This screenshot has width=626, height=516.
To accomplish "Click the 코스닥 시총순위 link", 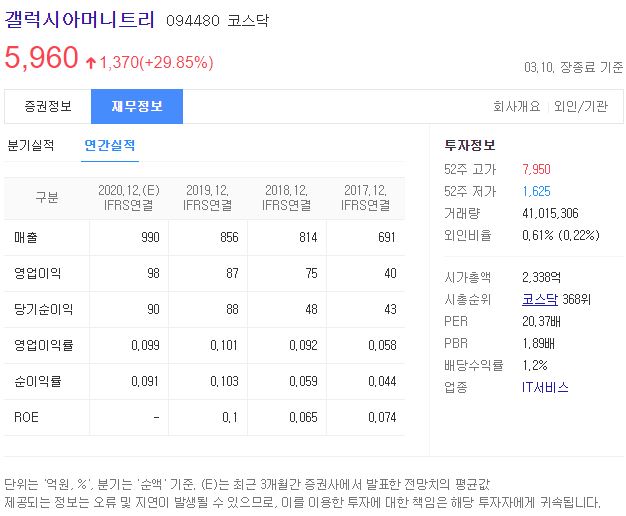I will point(540,299).
